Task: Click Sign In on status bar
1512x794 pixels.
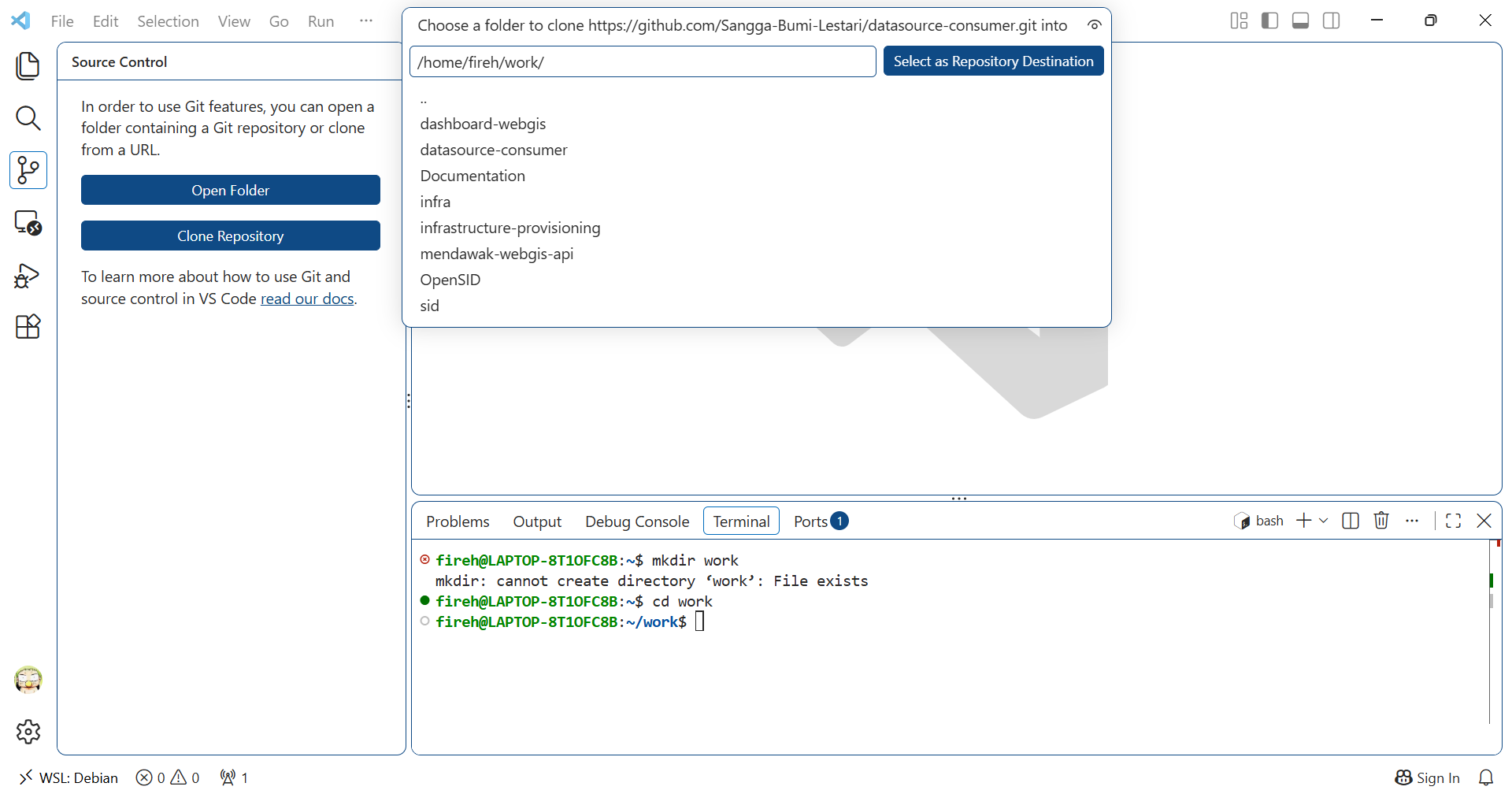Action: point(1427,777)
